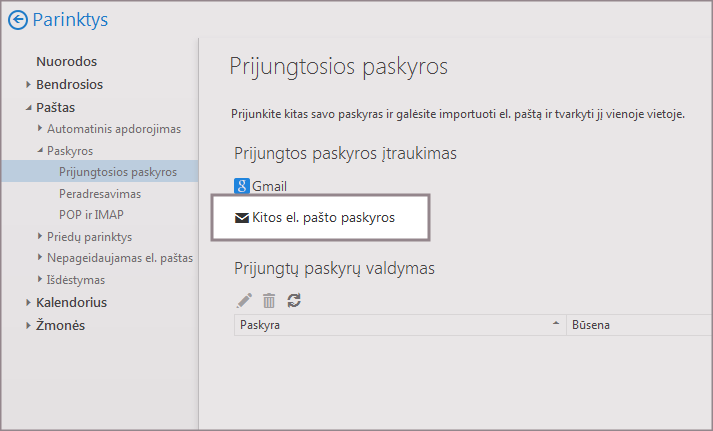
Task: Open Nuorodos in the sidebar
Action: (x=66, y=62)
